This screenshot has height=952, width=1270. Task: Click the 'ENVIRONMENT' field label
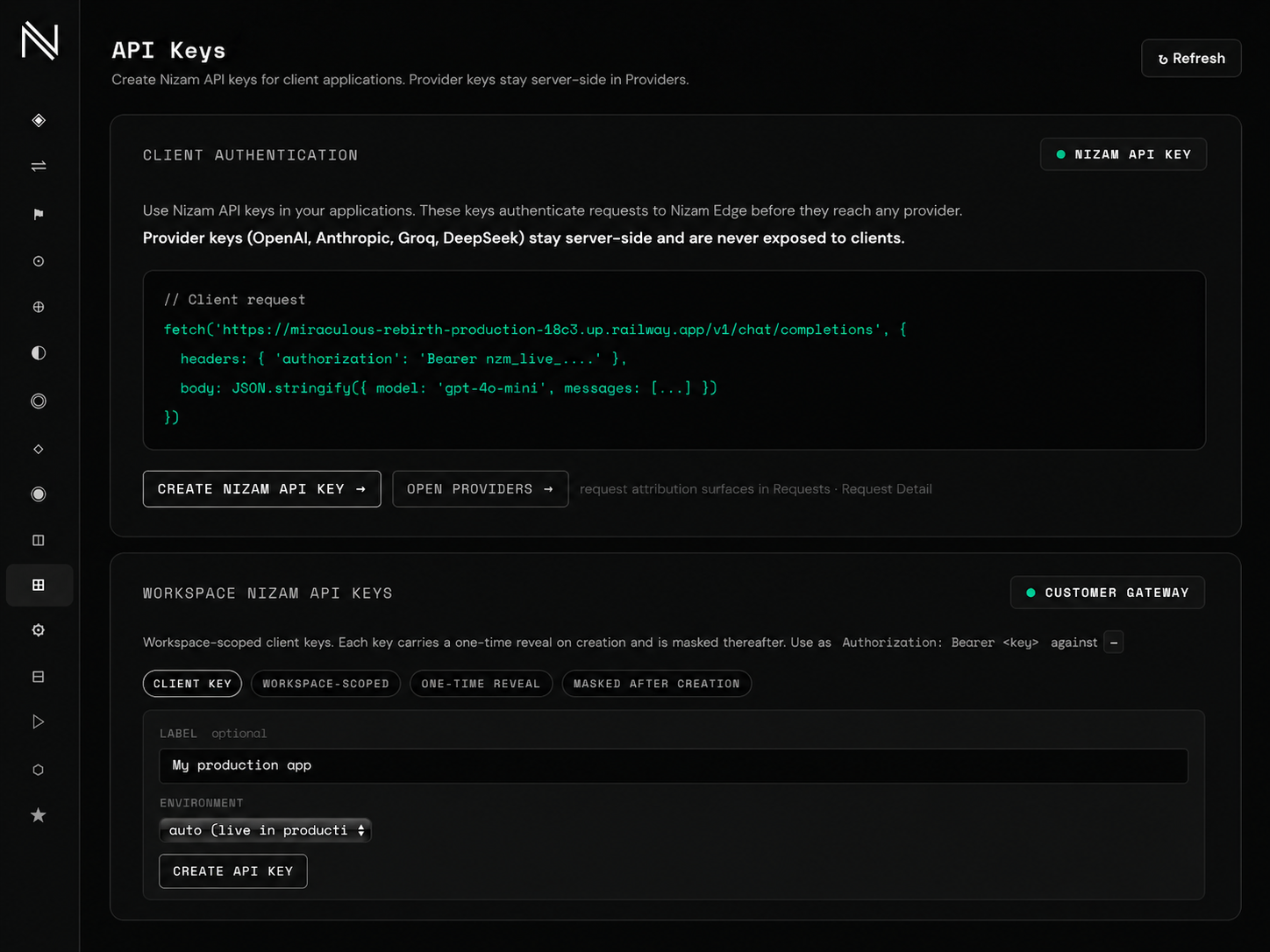202,803
